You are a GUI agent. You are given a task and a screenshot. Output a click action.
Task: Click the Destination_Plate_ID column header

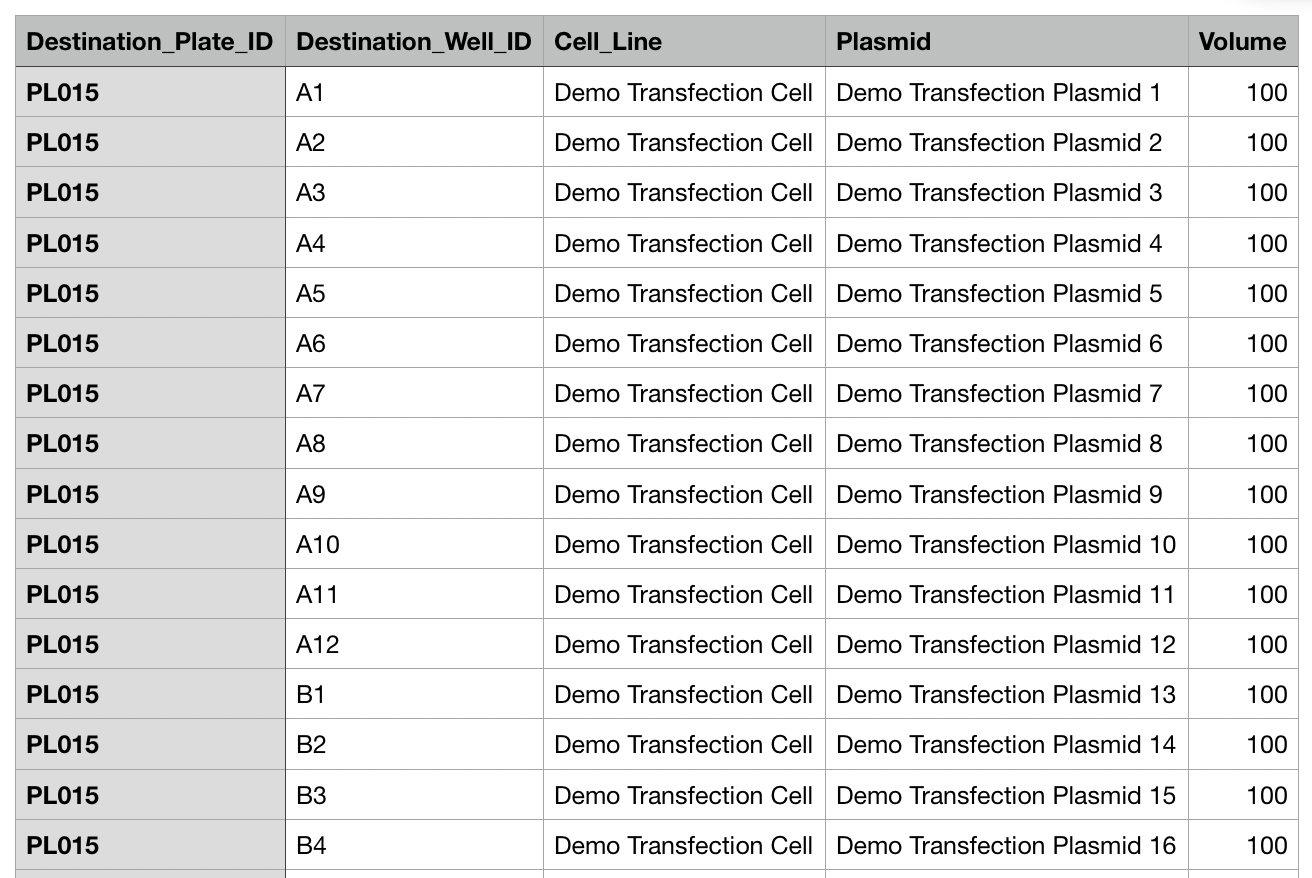coord(150,42)
